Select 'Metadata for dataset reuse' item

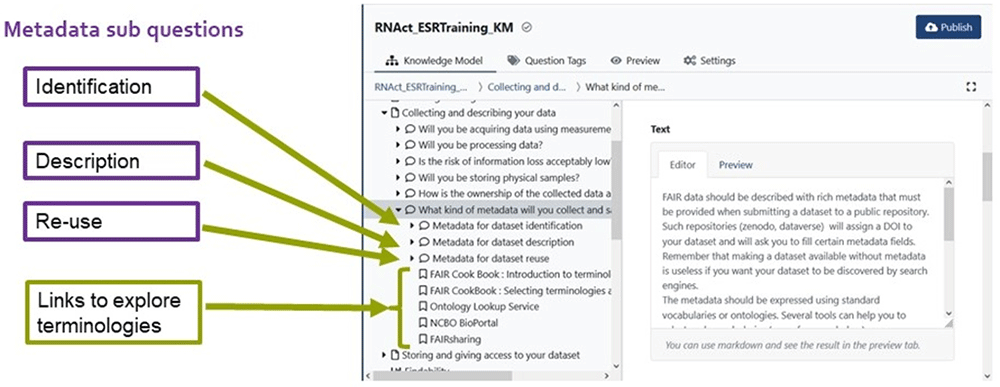pyautogui.click(x=490, y=258)
